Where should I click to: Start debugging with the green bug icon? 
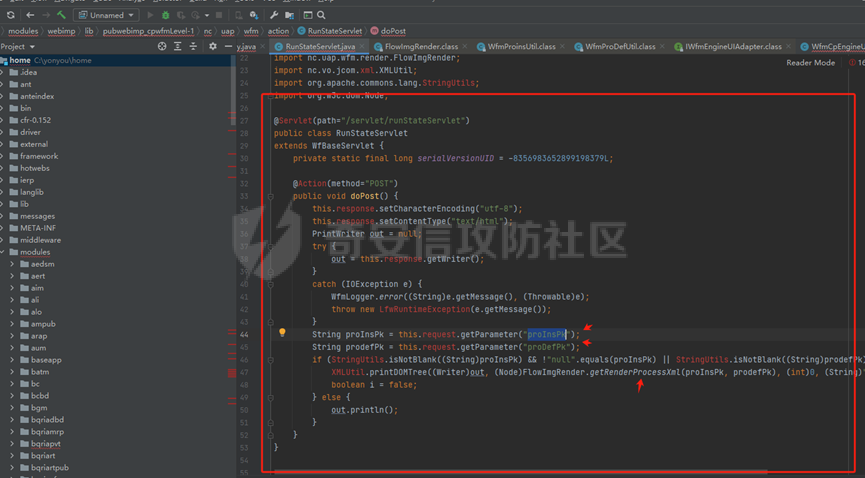(x=165, y=15)
